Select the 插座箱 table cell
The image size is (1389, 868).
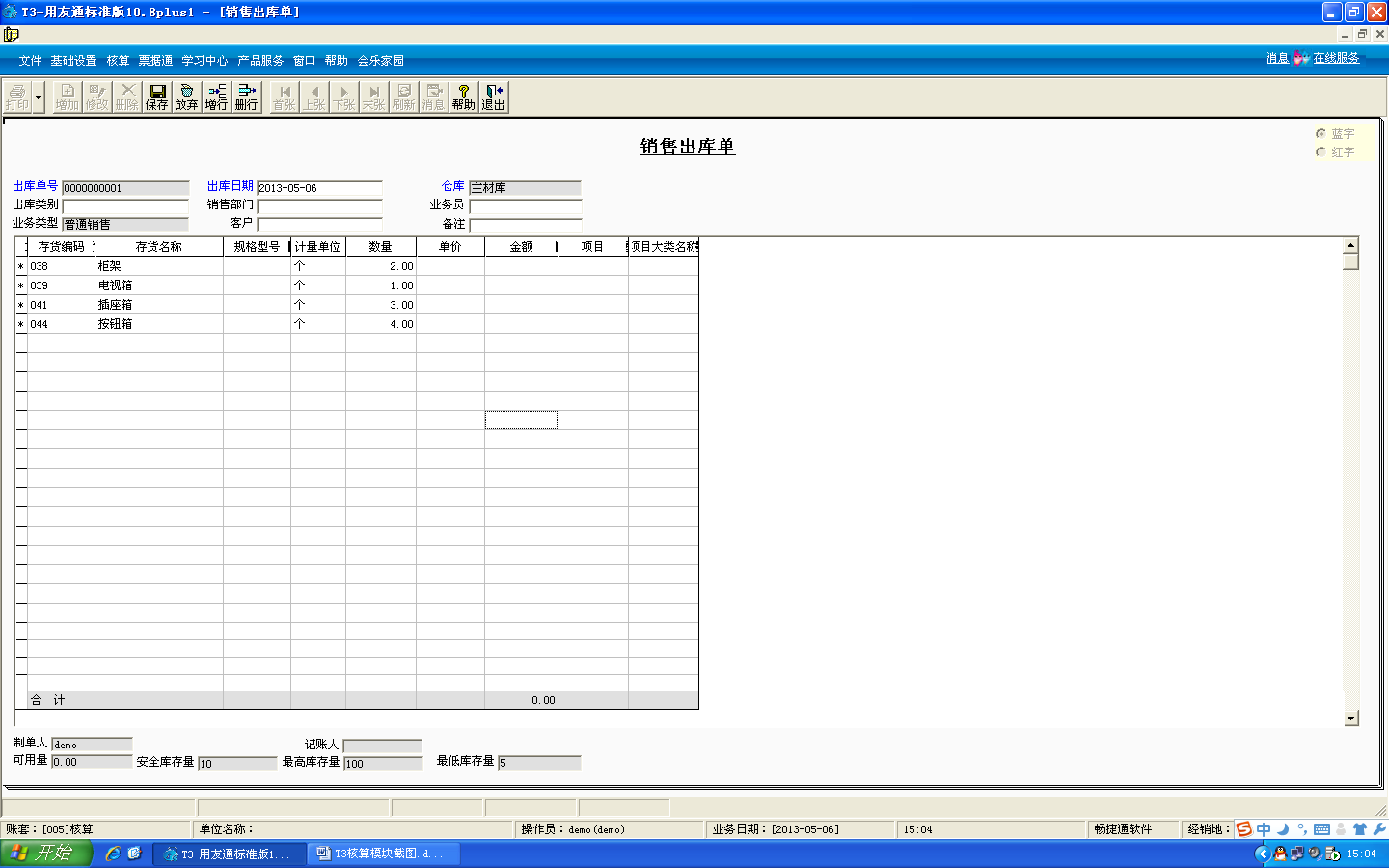point(159,305)
